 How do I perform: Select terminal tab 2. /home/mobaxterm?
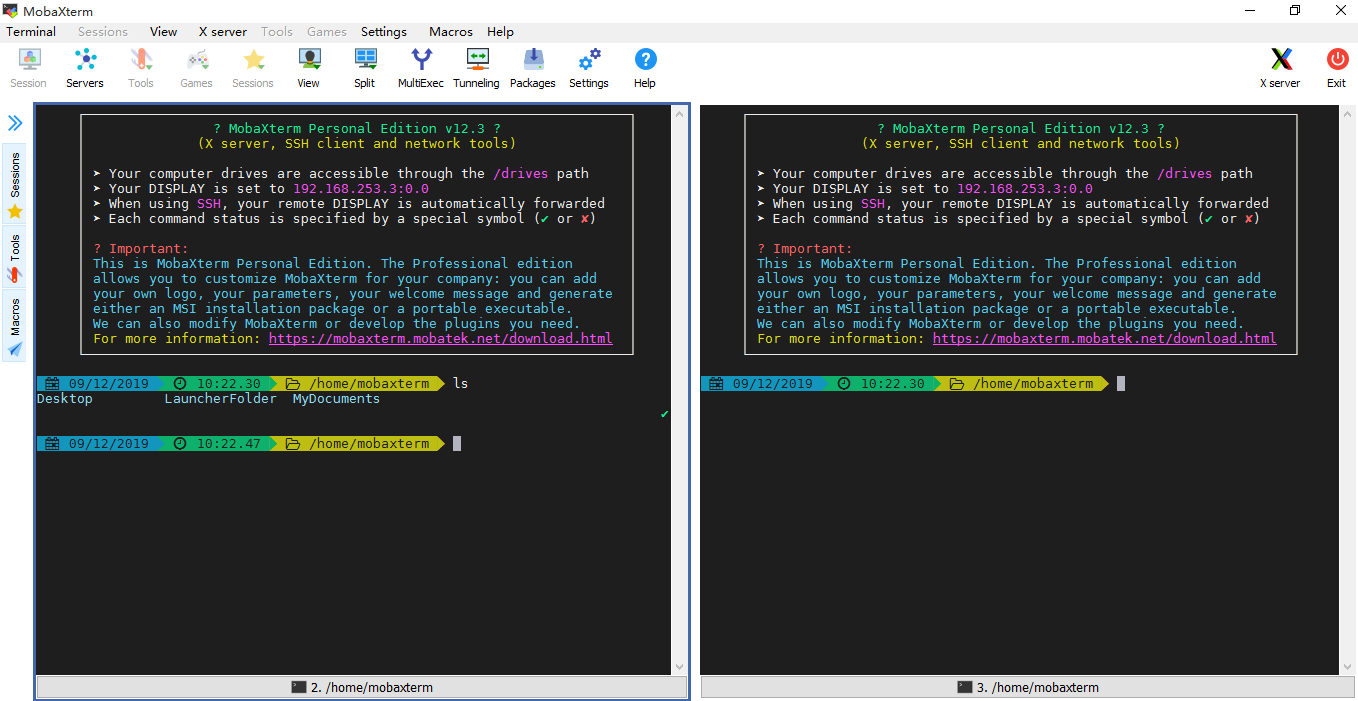pos(362,687)
